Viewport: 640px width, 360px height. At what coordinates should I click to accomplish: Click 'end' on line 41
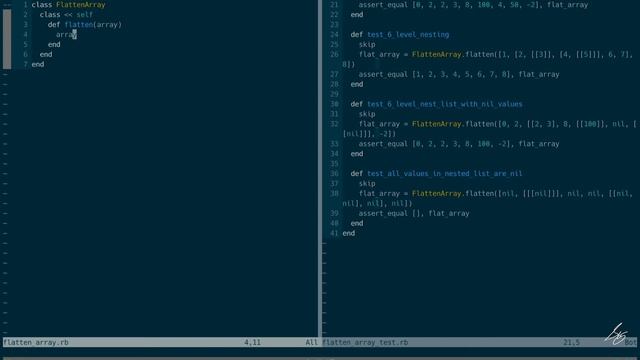pyautogui.click(x=349, y=233)
